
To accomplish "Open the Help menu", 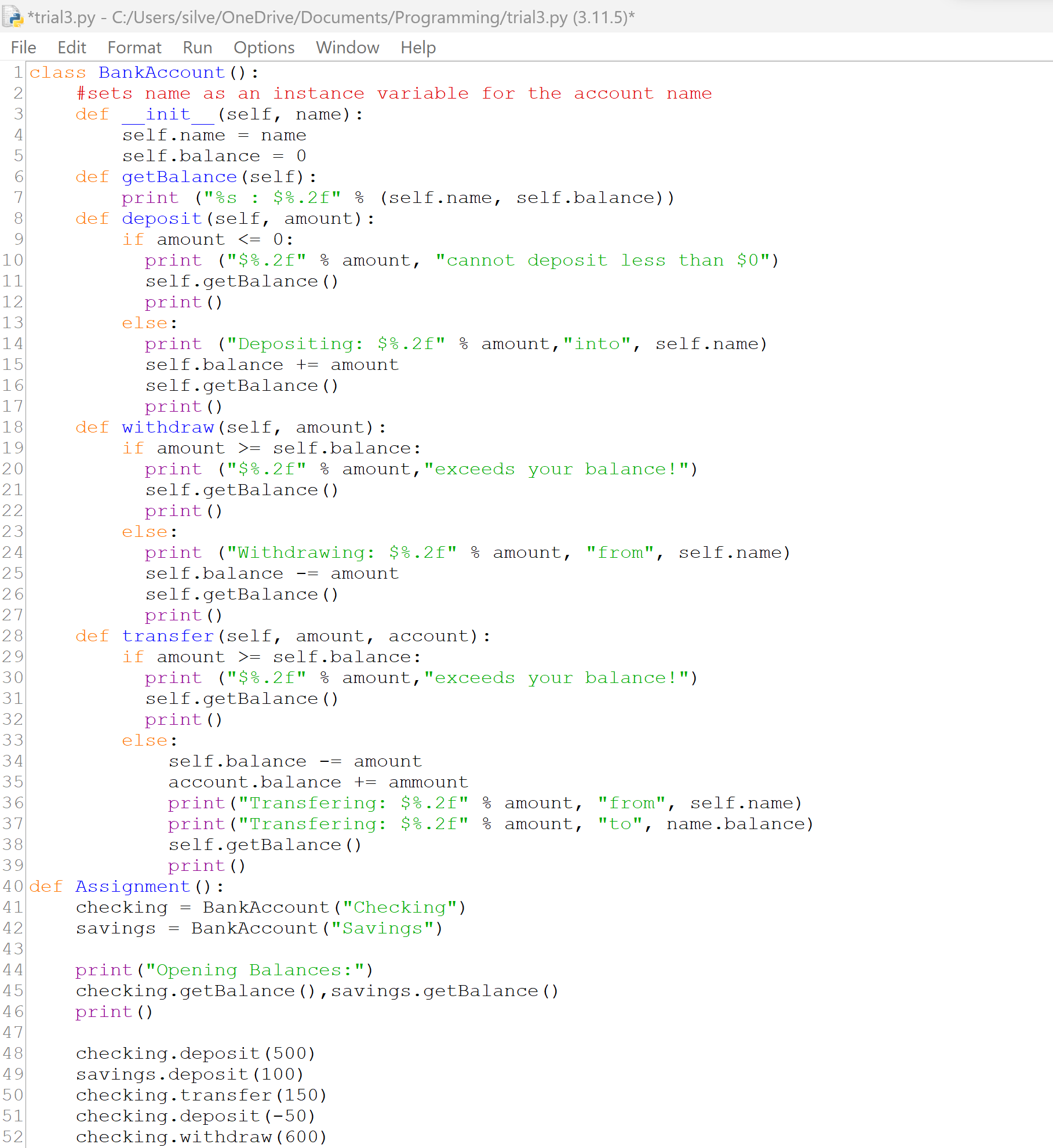I will point(418,48).
